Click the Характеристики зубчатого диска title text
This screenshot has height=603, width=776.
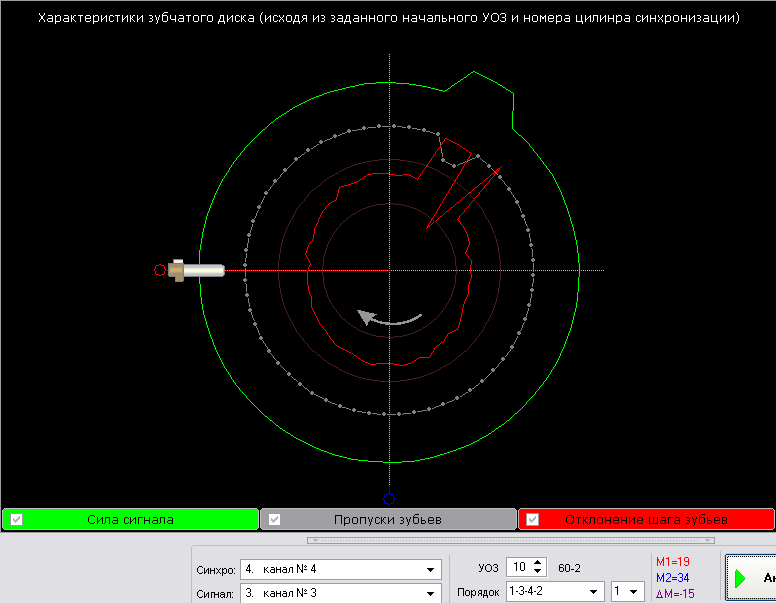[x=388, y=18]
